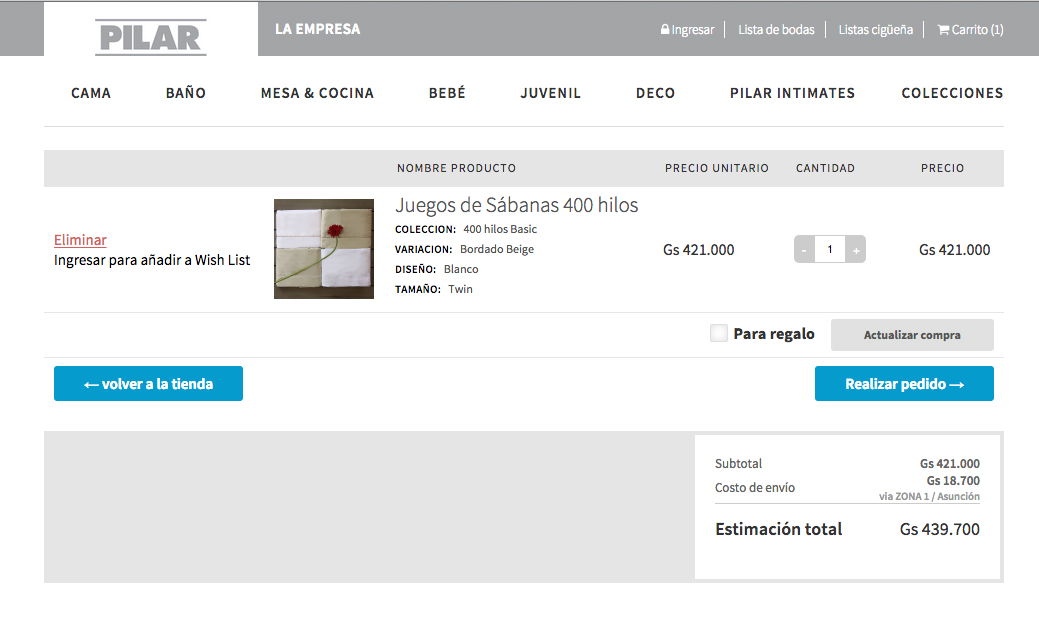
Task: Open the BAÑO category
Action: tap(186, 93)
